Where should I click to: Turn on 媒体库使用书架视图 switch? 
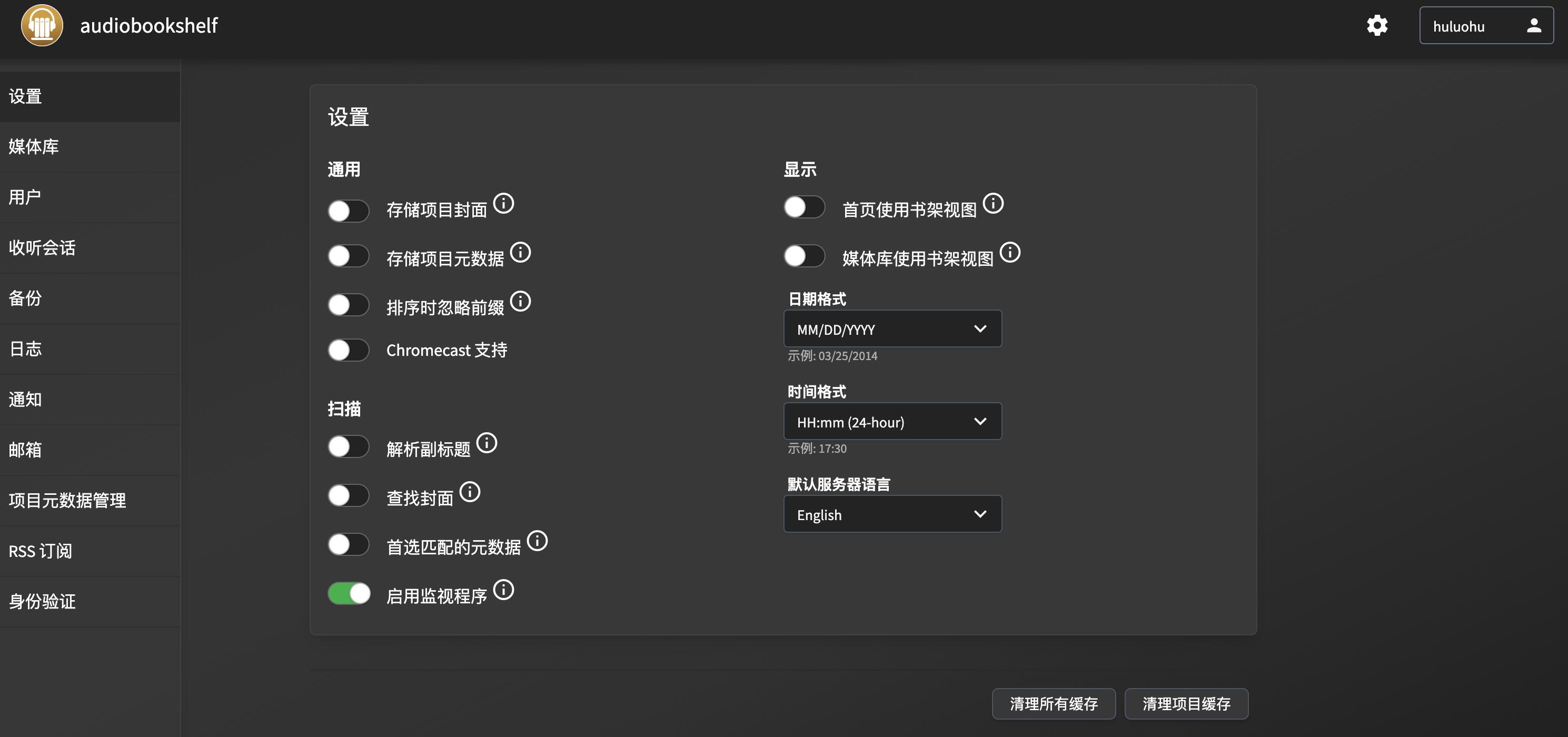[804, 256]
